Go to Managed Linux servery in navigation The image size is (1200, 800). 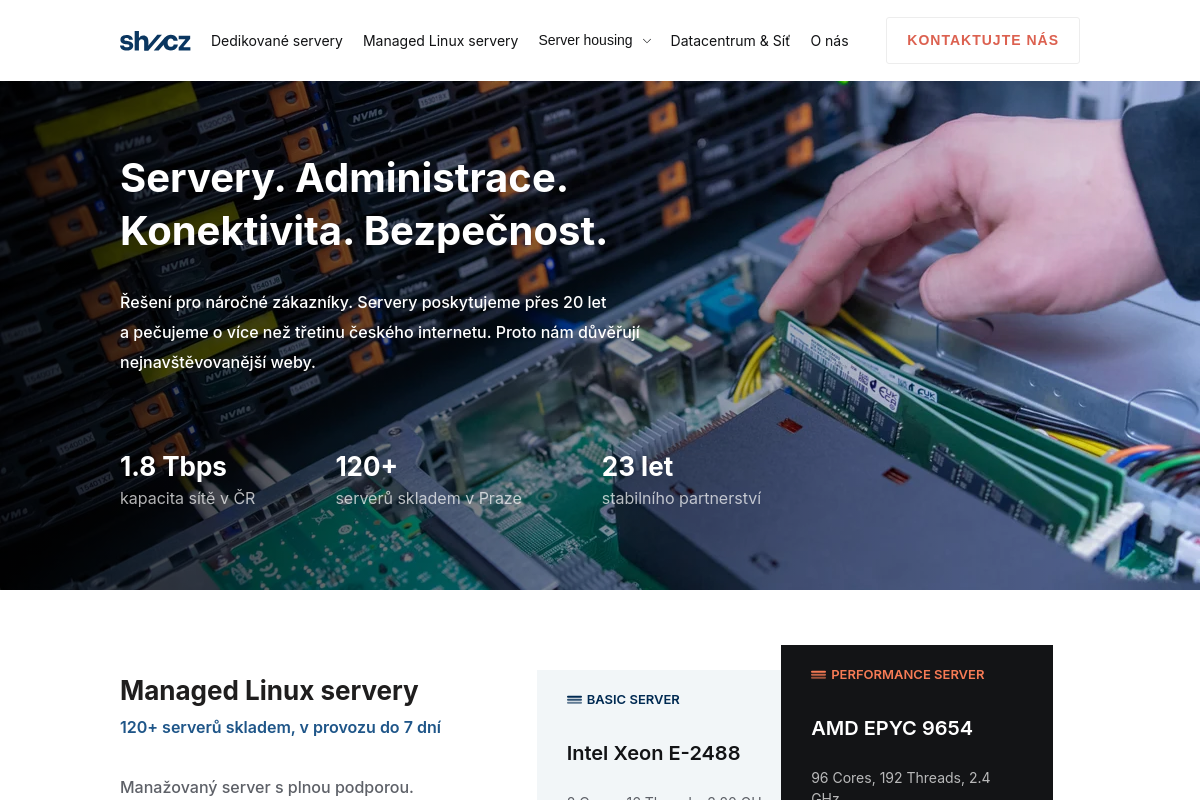pos(440,41)
